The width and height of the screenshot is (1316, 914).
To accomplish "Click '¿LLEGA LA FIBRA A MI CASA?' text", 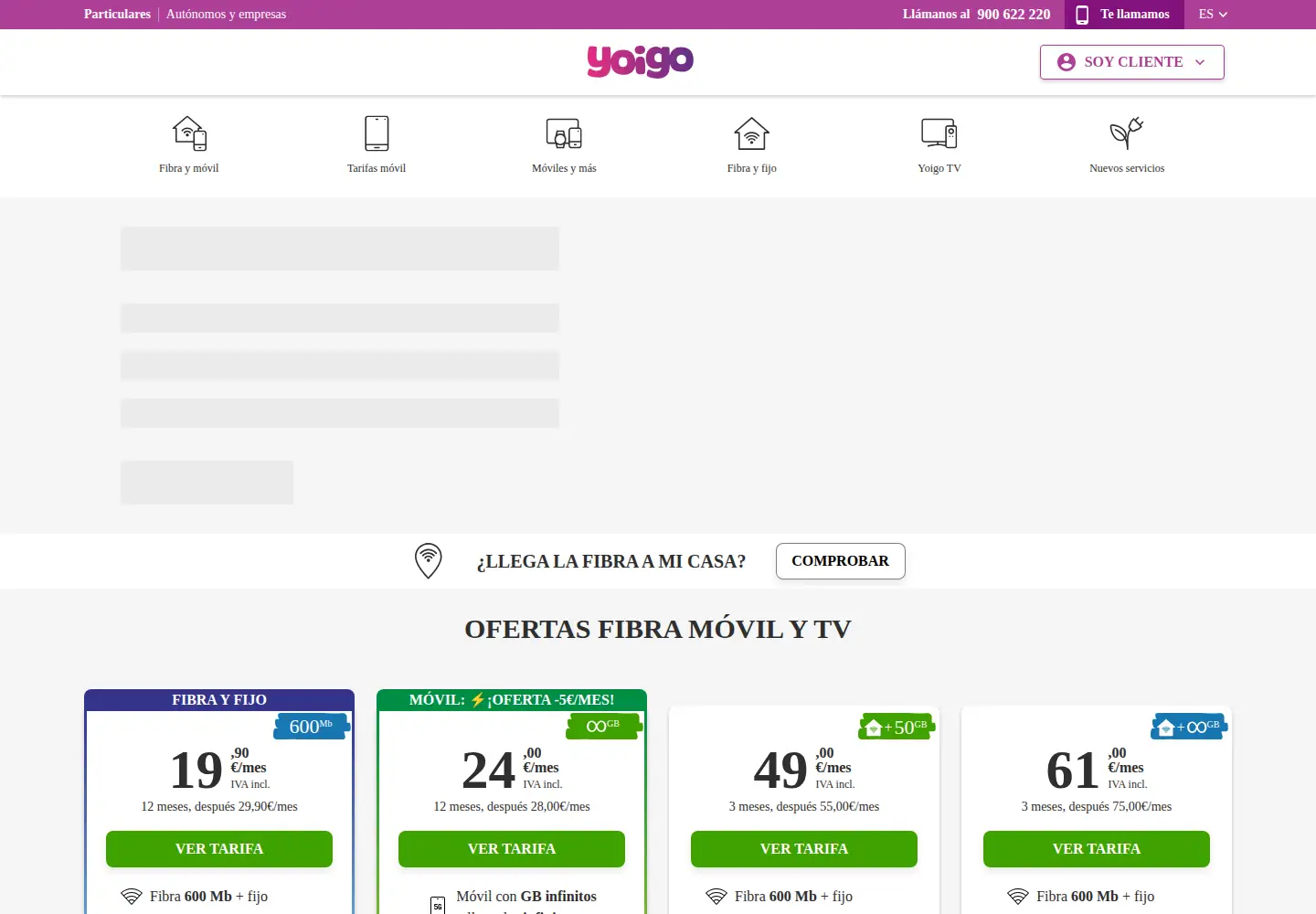I will (x=611, y=562).
